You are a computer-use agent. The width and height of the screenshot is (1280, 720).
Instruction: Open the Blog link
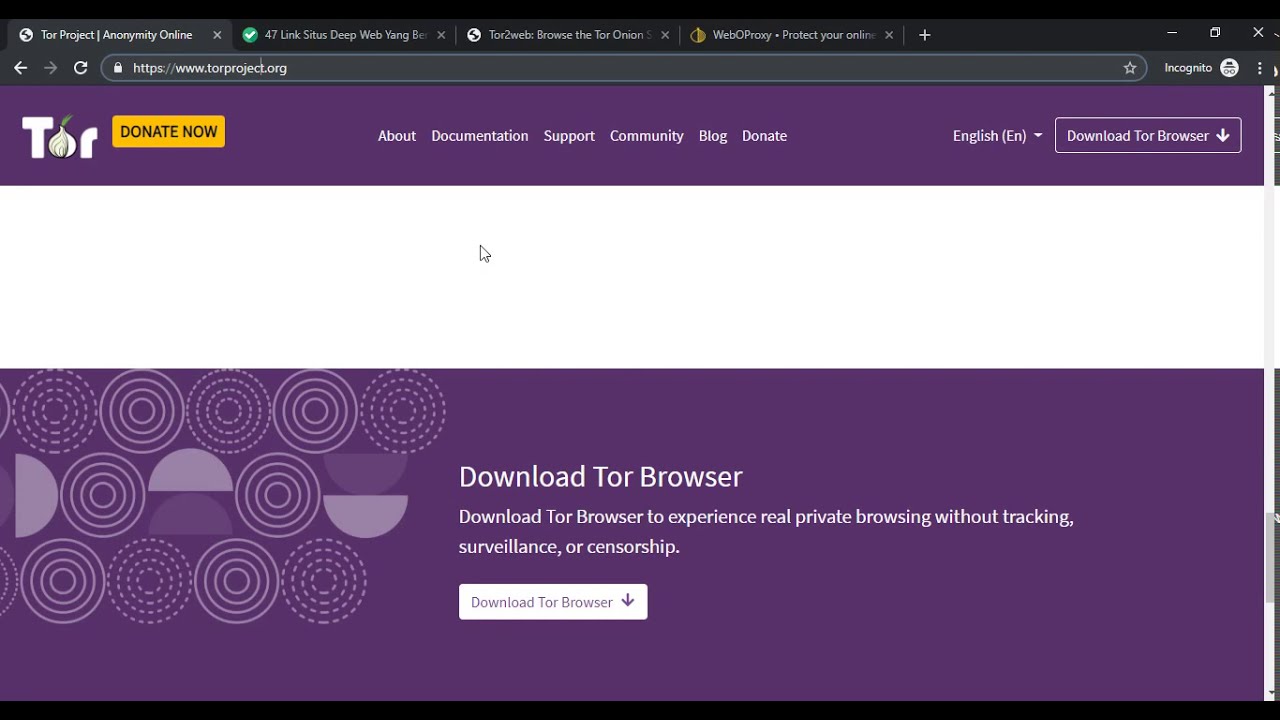pos(713,136)
